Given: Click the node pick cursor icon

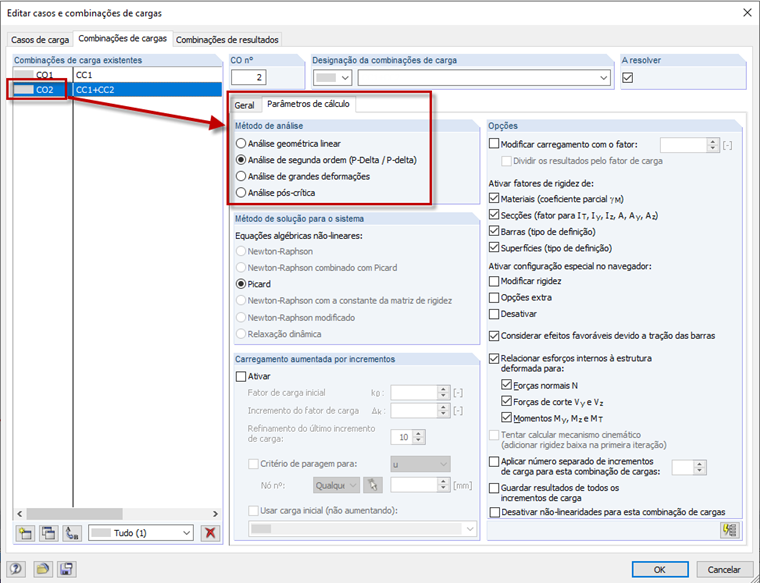Looking at the screenshot, I should pyautogui.click(x=372, y=485).
